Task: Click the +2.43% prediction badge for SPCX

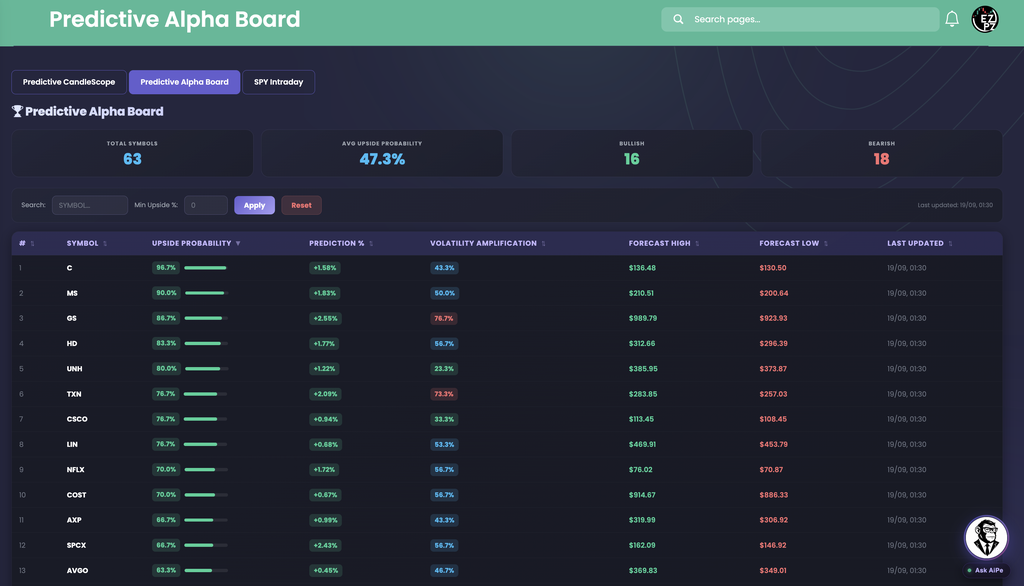Action: (x=325, y=545)
